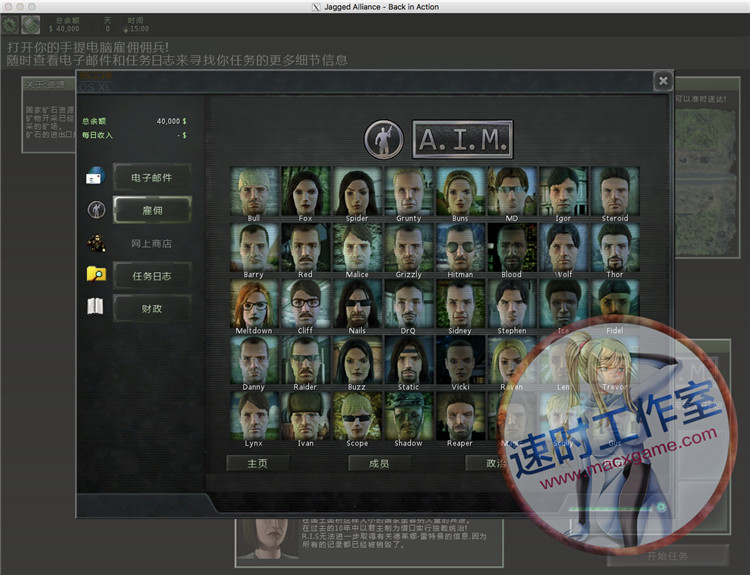Click the A.I.M. logo banner
Image resolution: width=750 pixels, height=575 pixels.
[463, 140]
